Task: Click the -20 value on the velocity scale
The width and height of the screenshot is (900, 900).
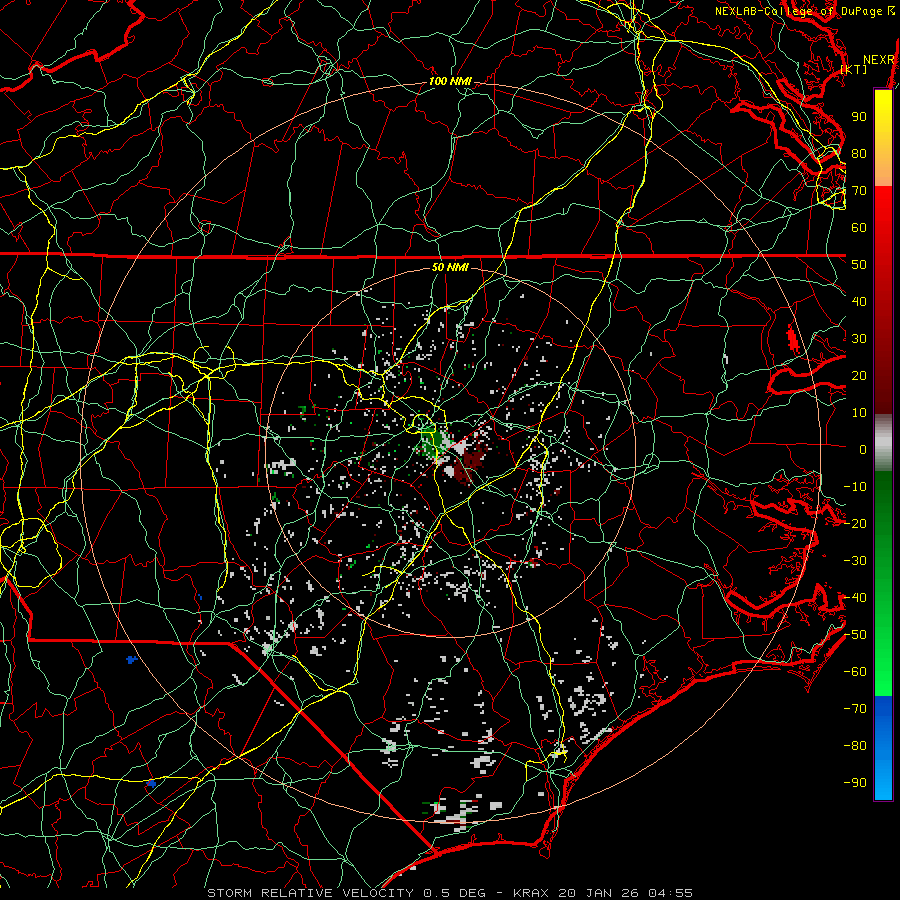Action: point(855,523)
